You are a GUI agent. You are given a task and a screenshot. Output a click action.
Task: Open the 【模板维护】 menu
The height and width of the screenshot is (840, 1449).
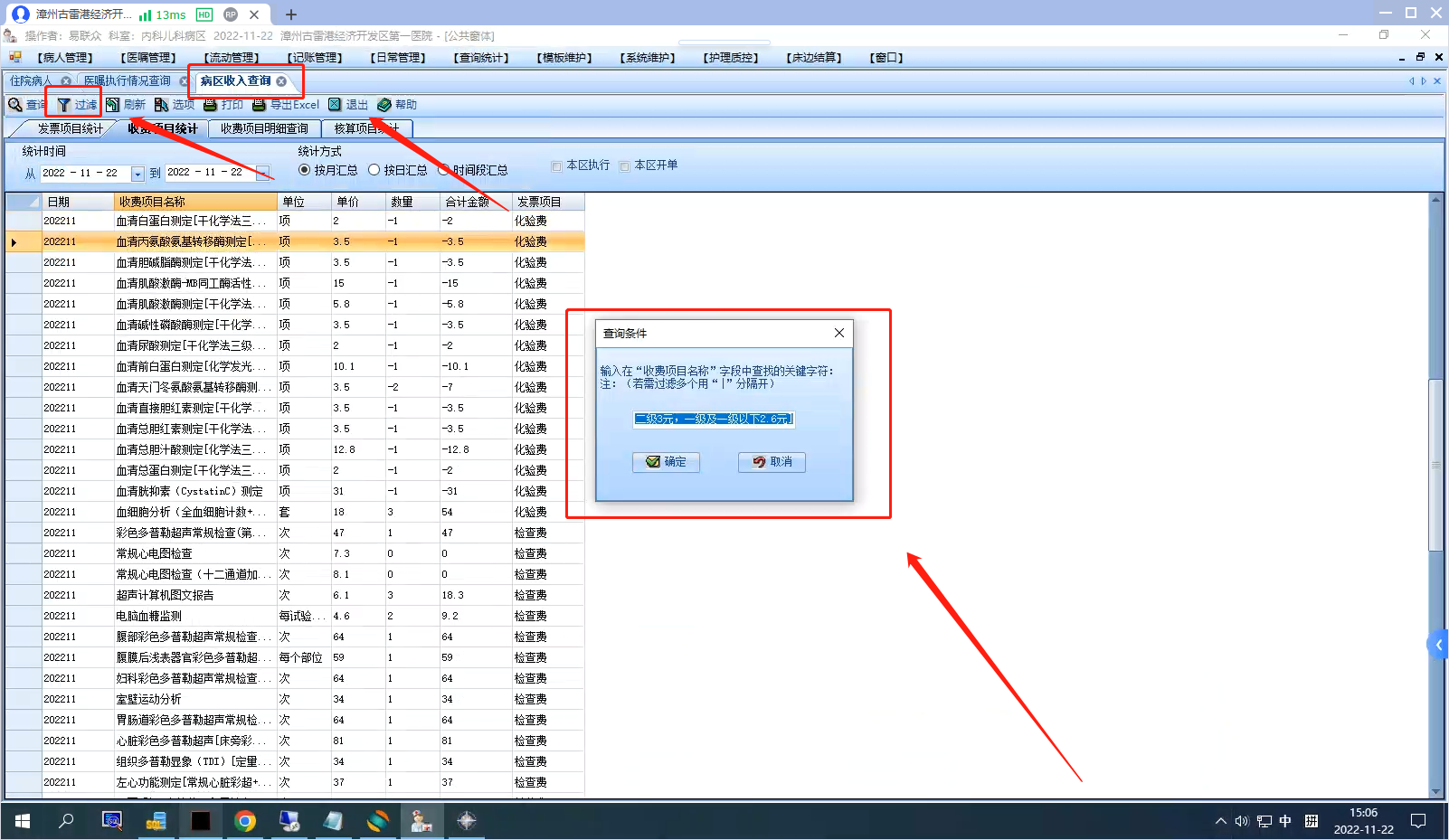click(564, 58)
